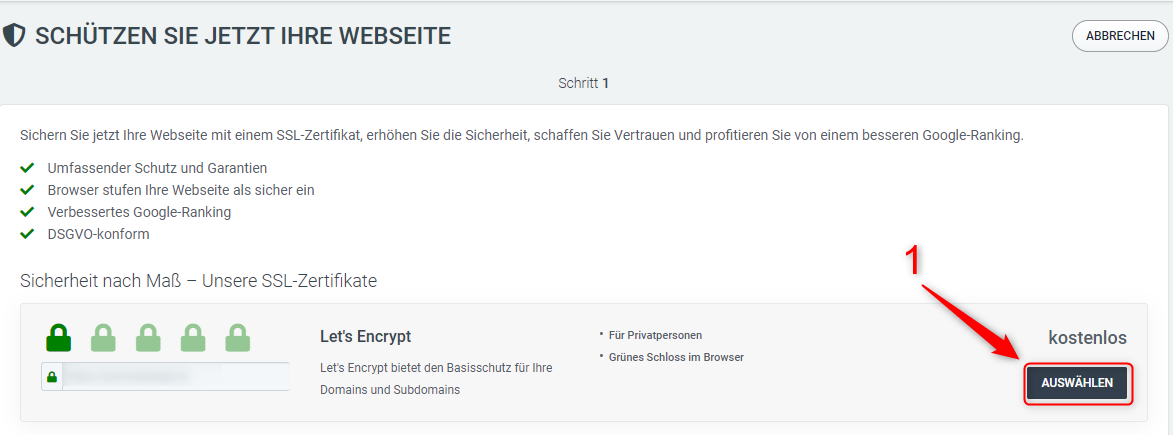Click the checkmark next to DSGVO-konform

[x=28, y=234]
